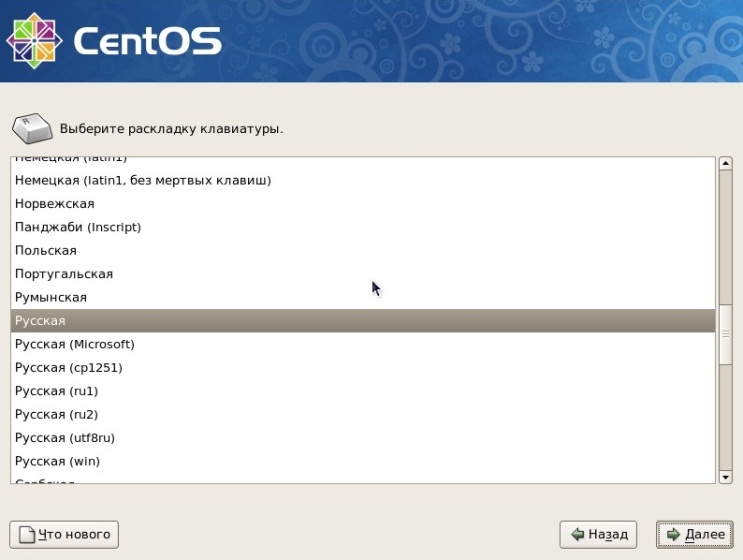Select the highlighted Русская layout row
Screen dimensions: 743x560
tap(362, 321)
